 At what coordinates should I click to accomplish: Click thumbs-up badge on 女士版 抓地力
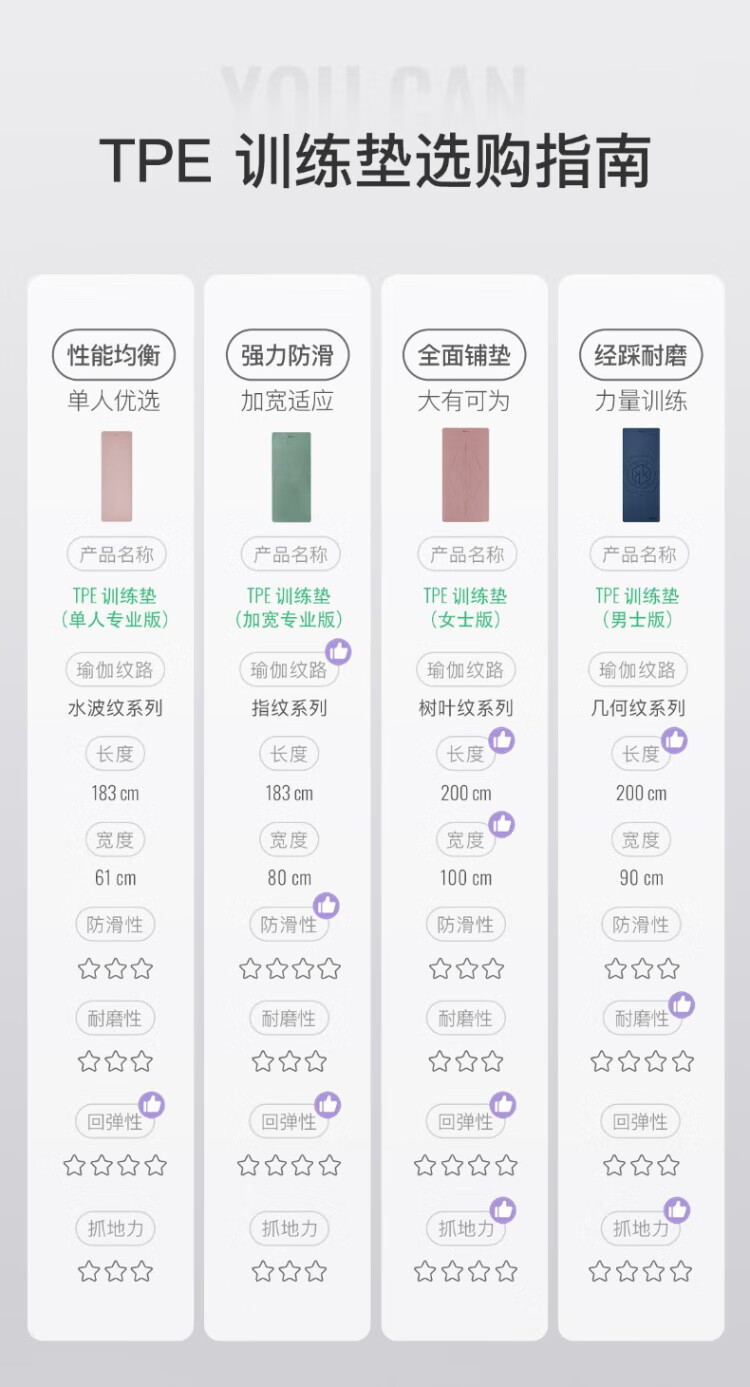pyautogui.click(x=503, y=1210)
